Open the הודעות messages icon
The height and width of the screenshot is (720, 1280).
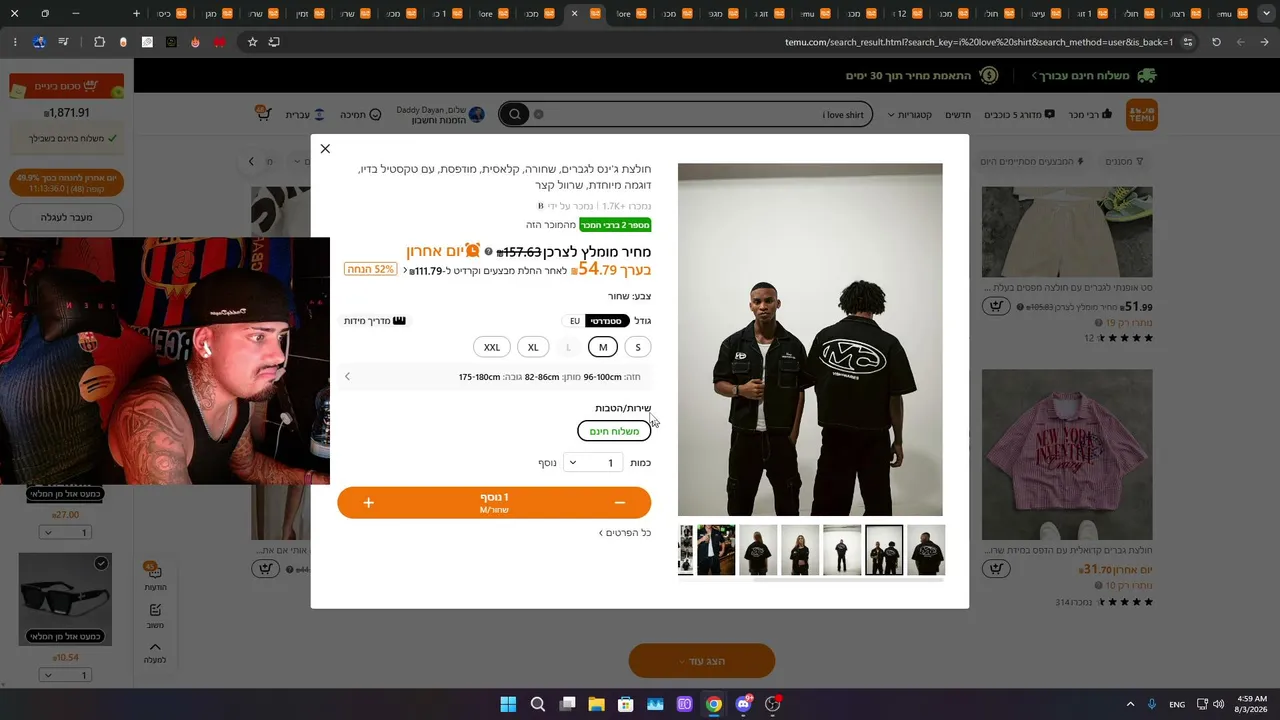click(155, 576)
